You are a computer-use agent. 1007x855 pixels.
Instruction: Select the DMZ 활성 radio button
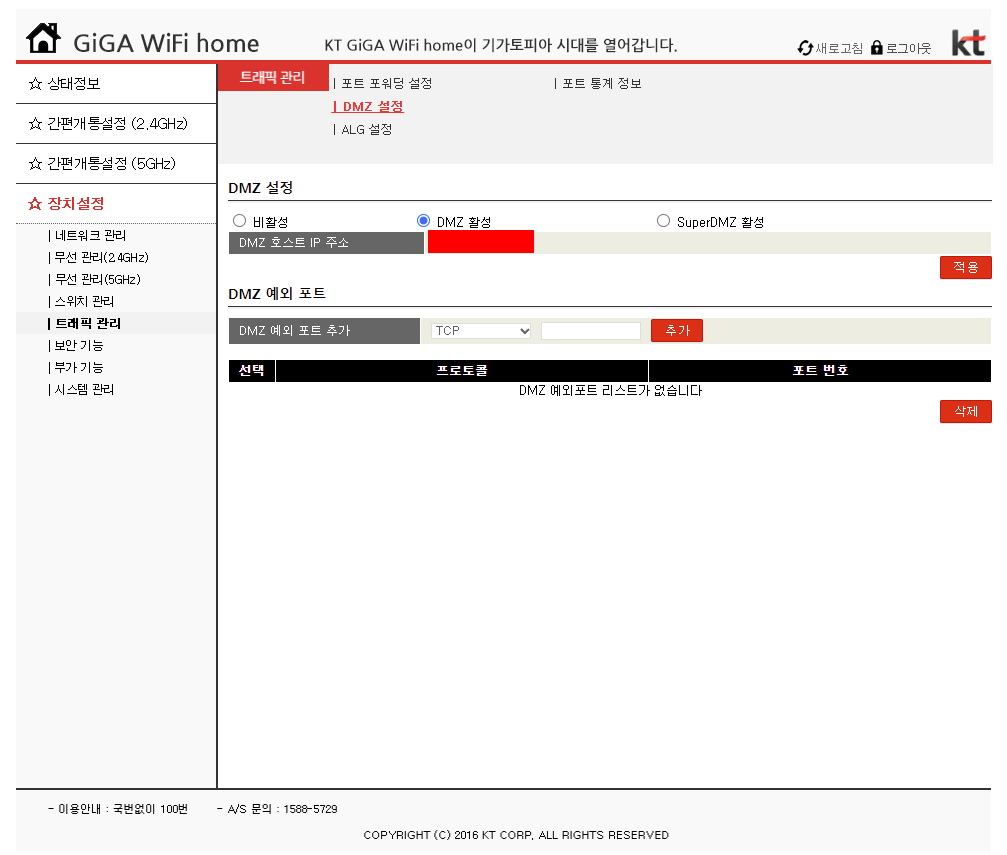pyautogui.click(x=423, y=221)
